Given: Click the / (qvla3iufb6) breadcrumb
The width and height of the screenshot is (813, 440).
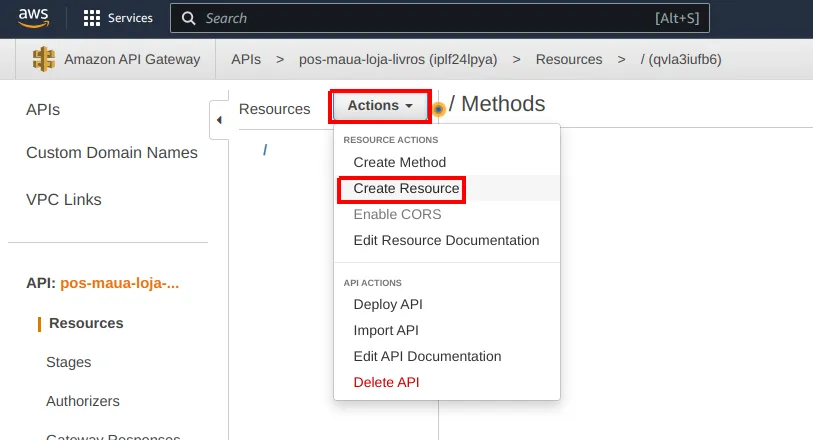Looking at the screenshot, I should pos(681,60).
